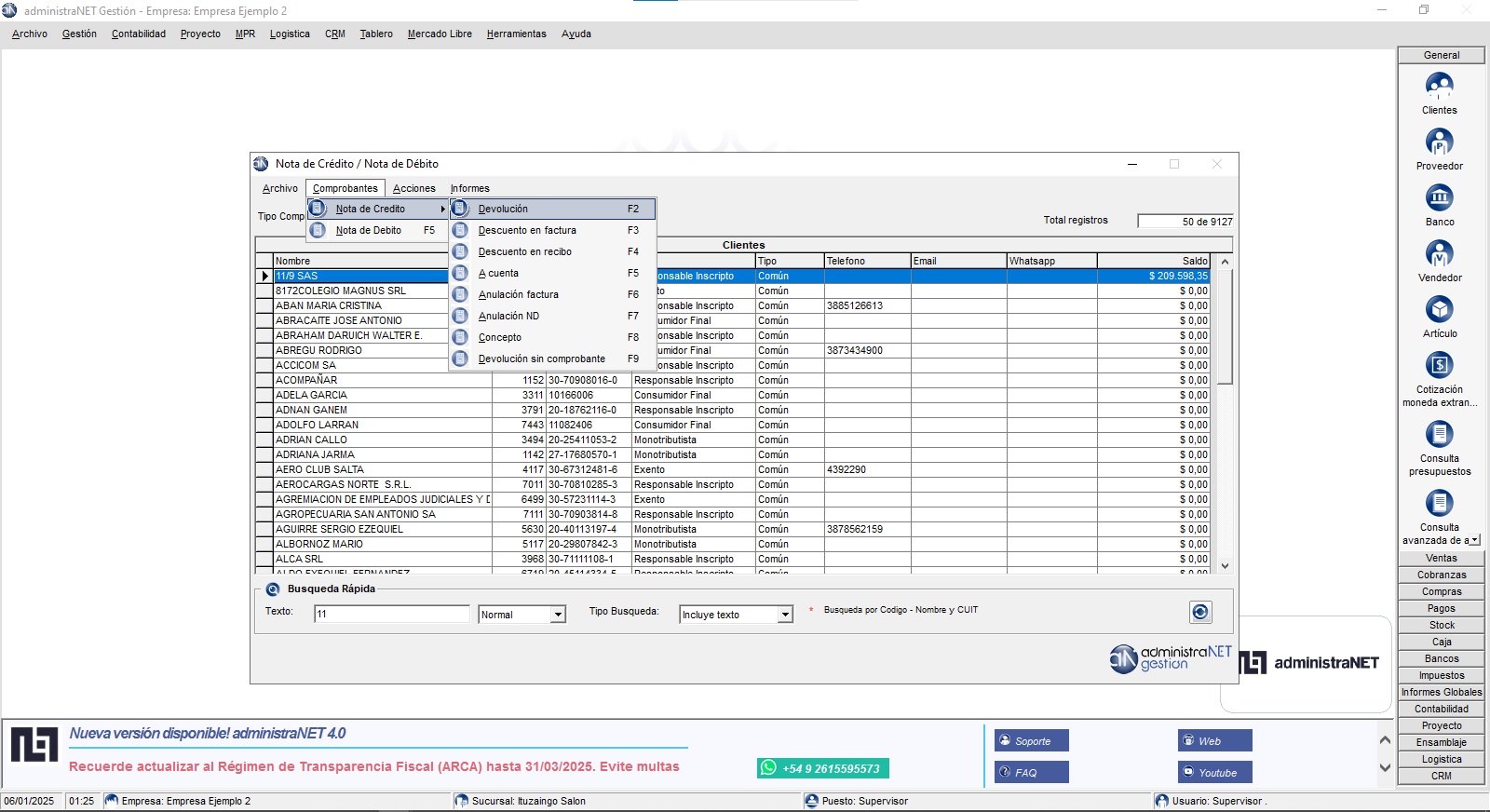Open the Mercado Libre menu

point(440,34)
